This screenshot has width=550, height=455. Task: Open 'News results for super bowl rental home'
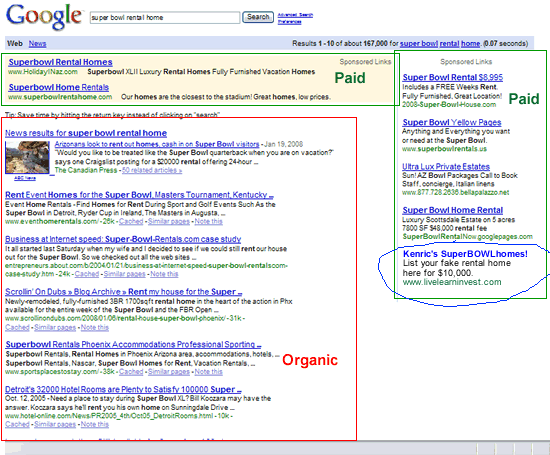point(86,133)
